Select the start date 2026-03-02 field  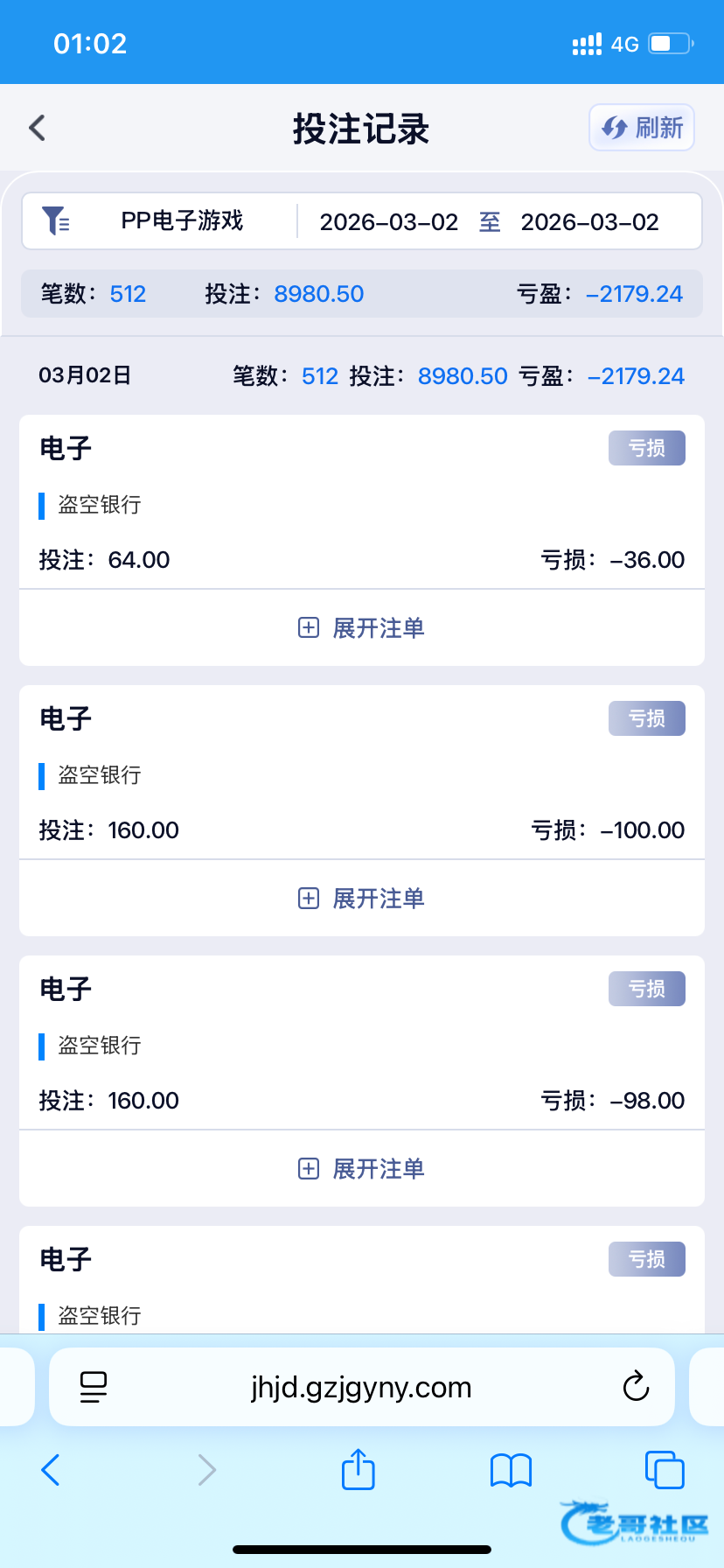point(388,222)
